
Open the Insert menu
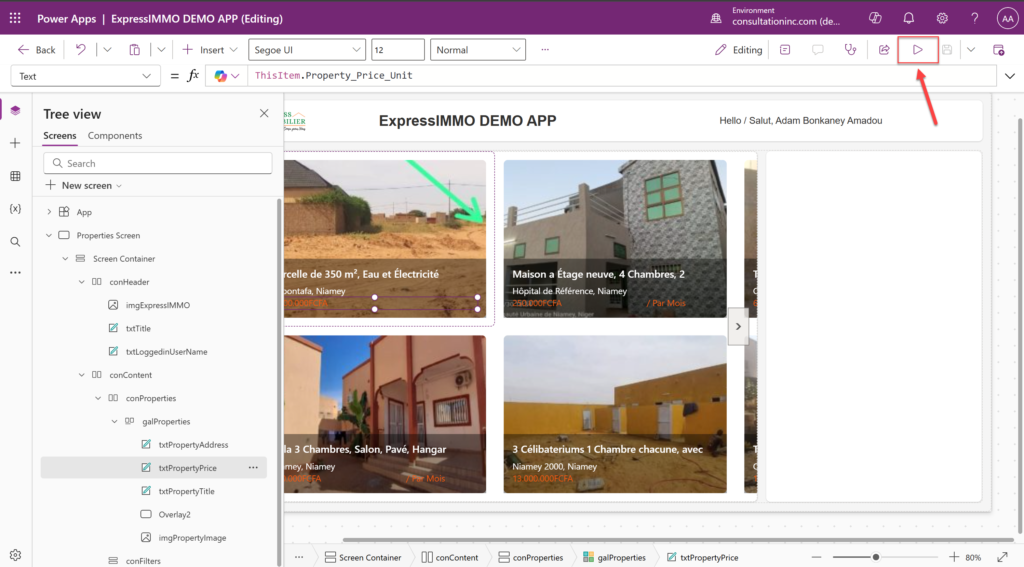point(210,50)
